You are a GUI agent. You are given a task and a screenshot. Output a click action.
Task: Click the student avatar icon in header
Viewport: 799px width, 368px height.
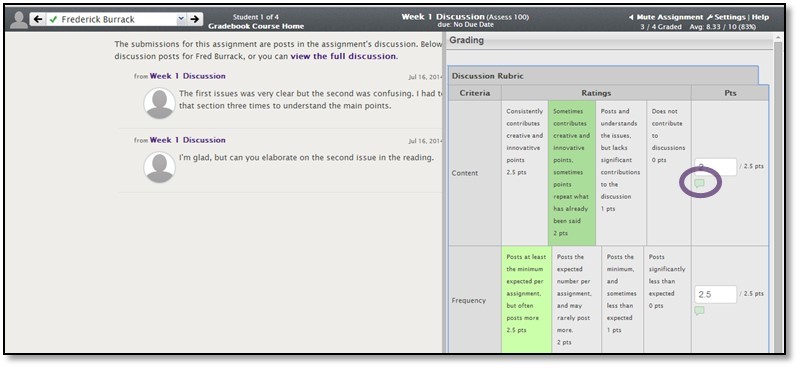[x=19, y=19]
